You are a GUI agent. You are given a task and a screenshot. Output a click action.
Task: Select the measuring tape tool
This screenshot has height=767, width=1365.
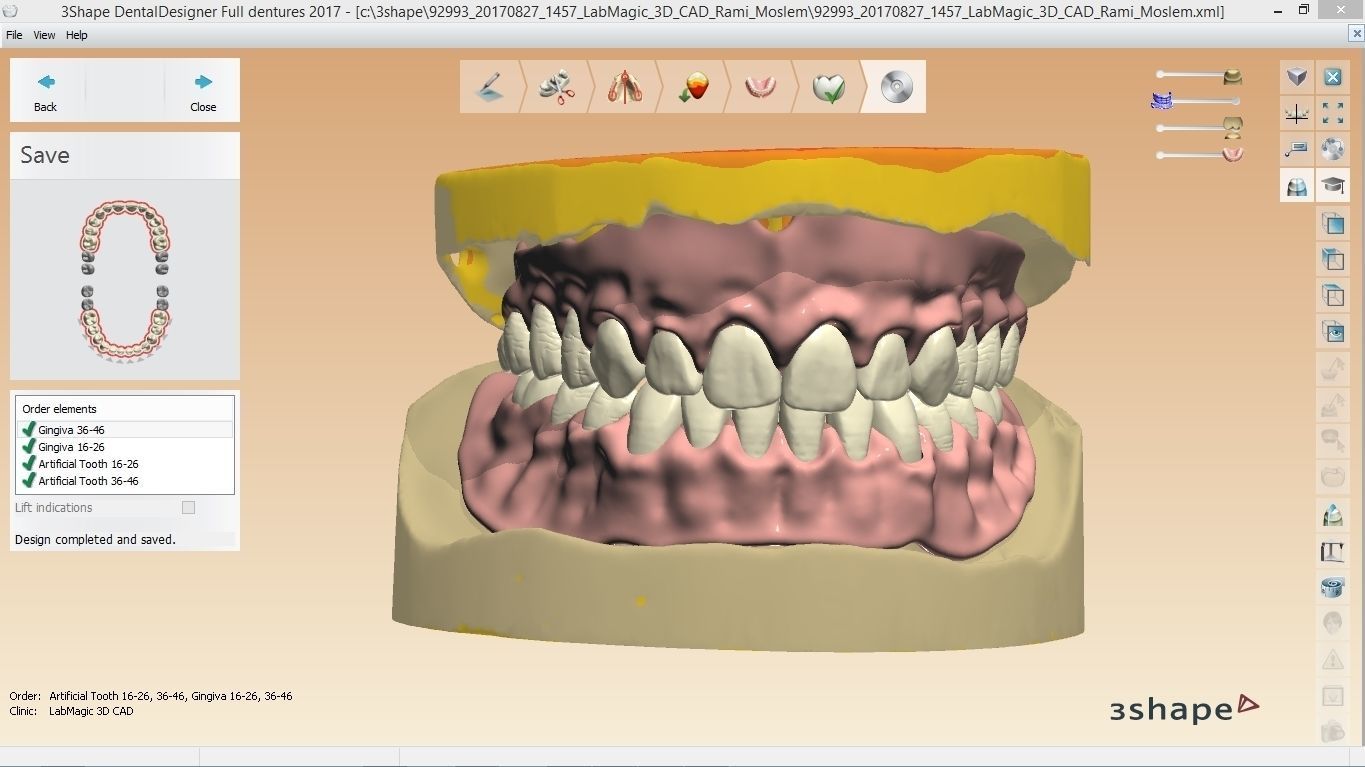click(1332, 588)
